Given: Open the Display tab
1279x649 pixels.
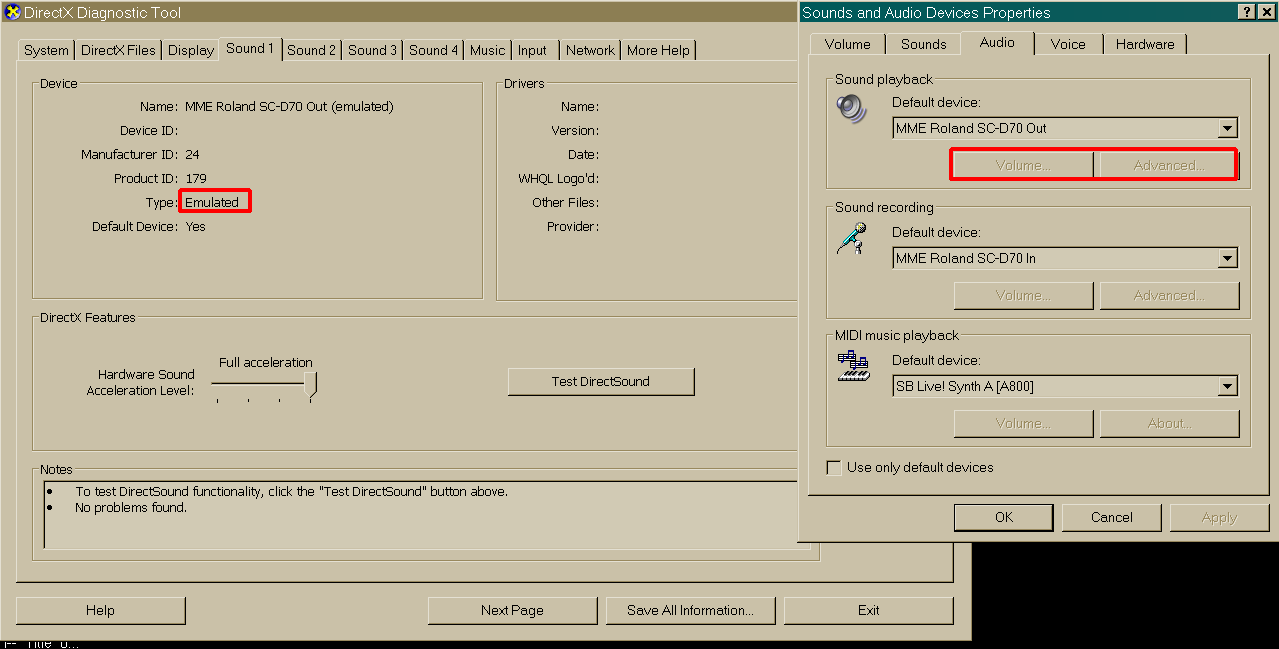Looking at the screenshot, I should coord(190,50).
